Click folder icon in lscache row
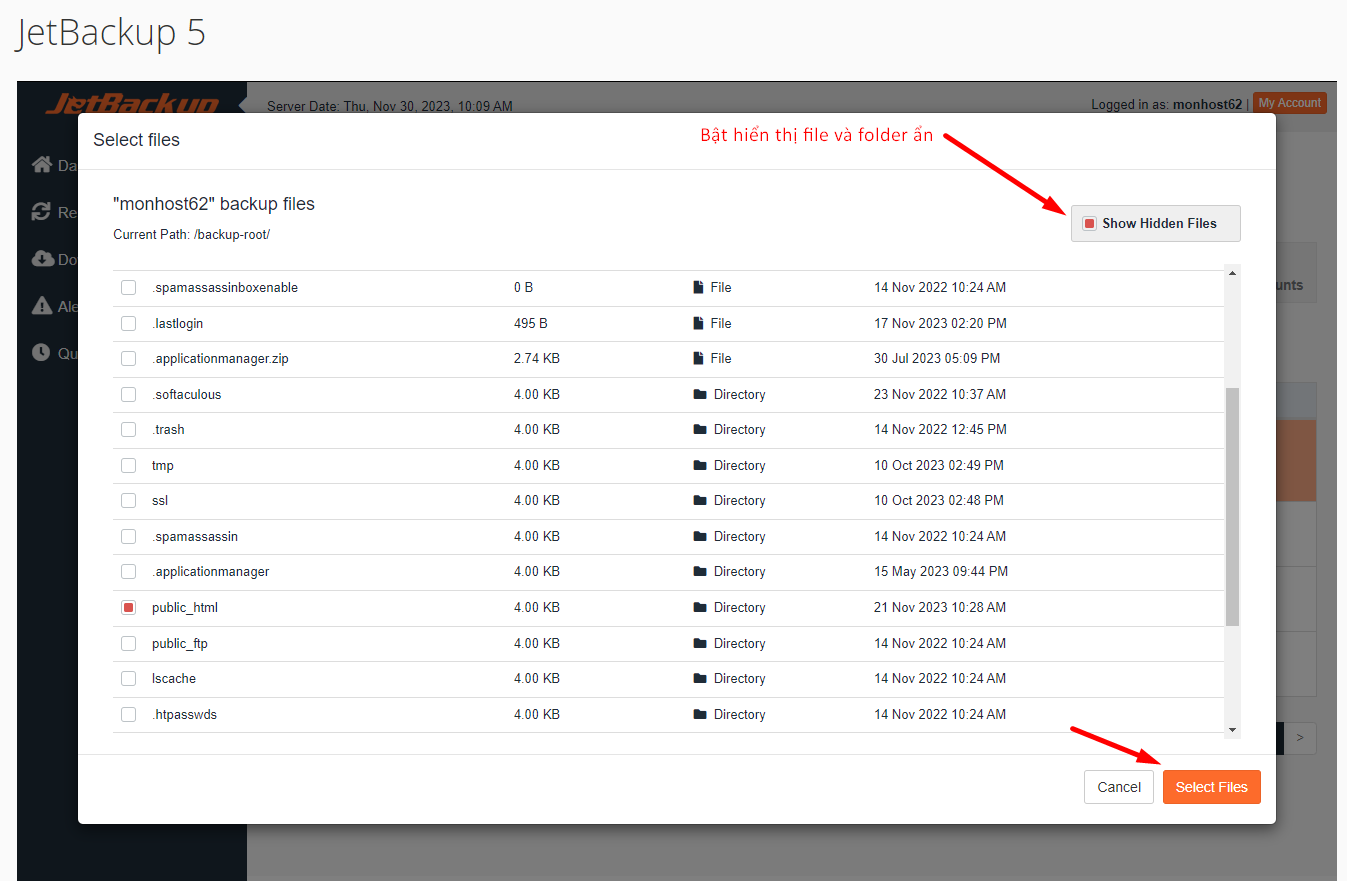This screenshot has width=1347, height=881. (x=700, y=678)
